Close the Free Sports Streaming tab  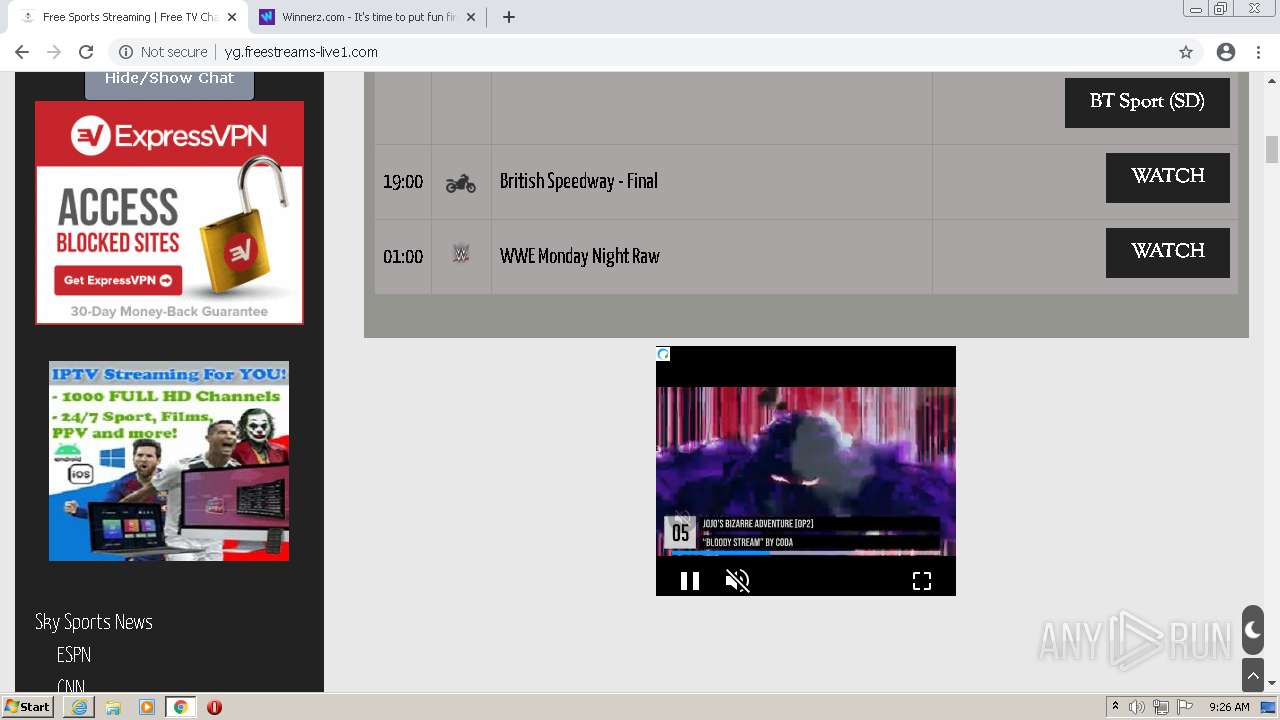(x=232, y=17)
